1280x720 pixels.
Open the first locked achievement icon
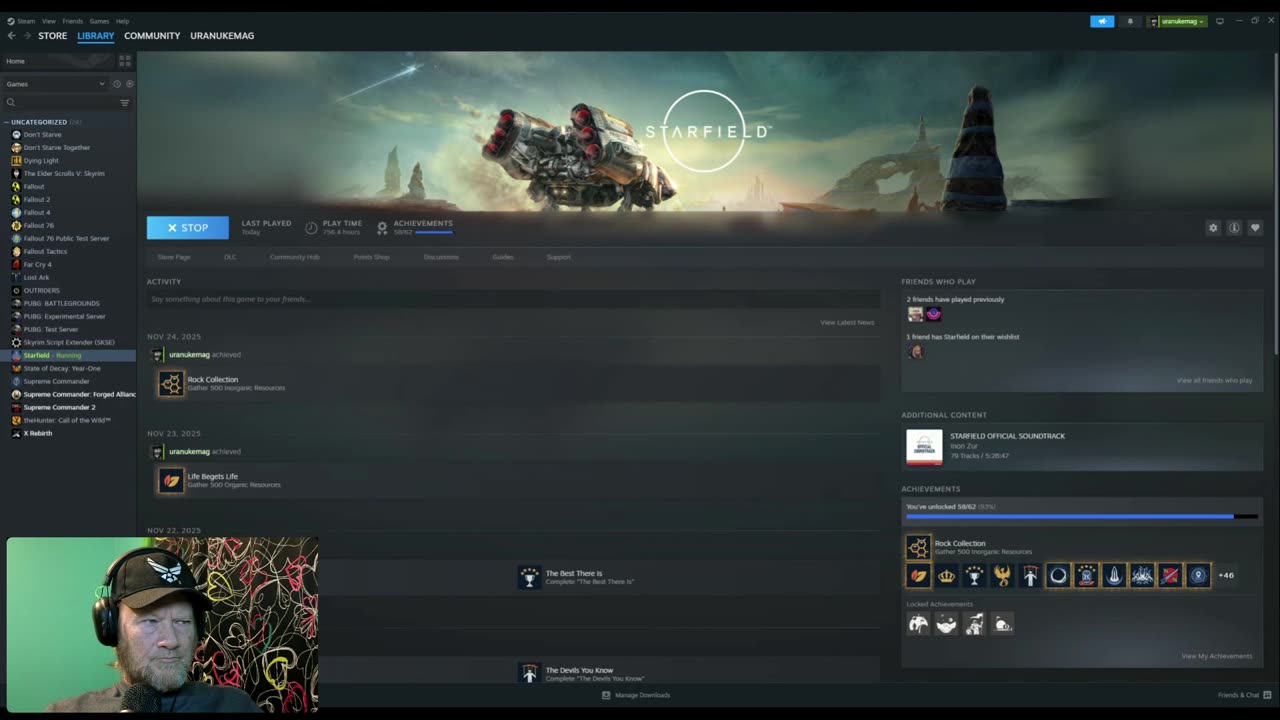pos(918,623)
